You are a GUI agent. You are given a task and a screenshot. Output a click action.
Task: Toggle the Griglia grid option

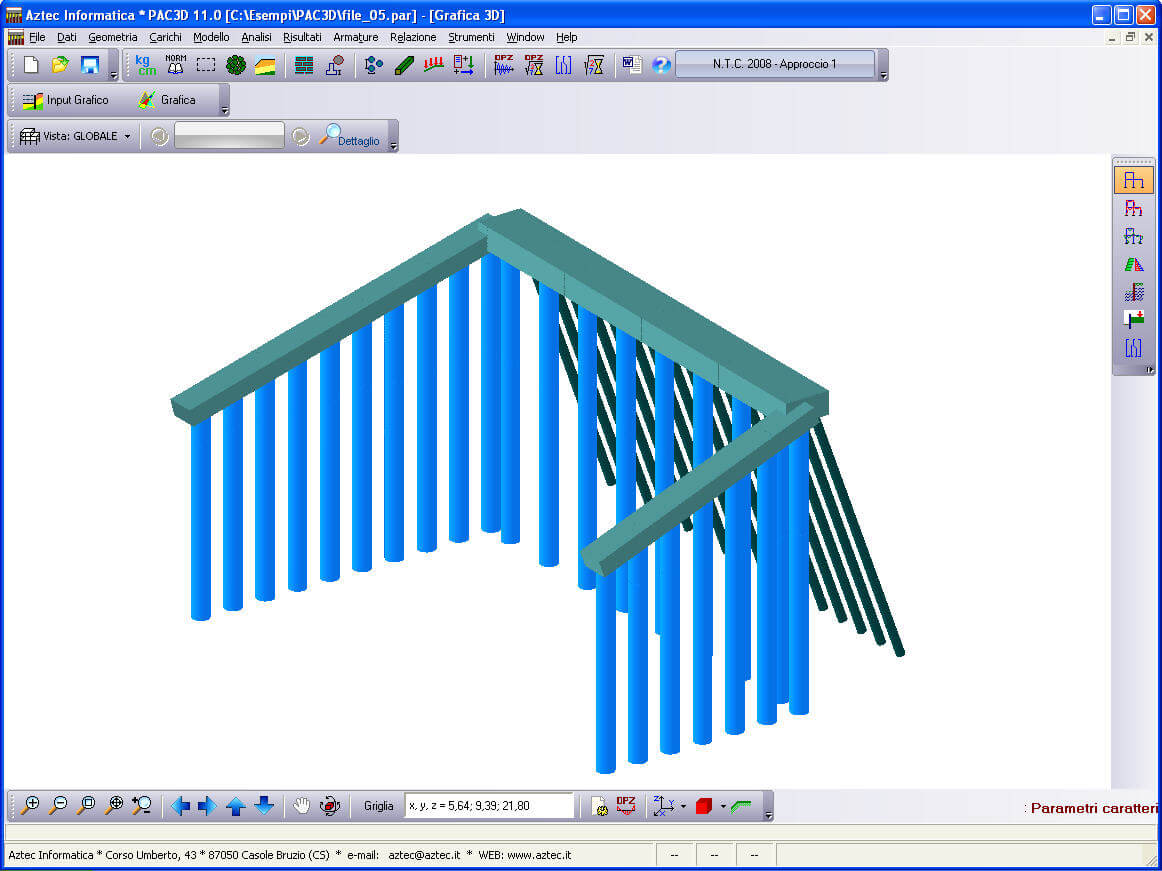[378, 806]
